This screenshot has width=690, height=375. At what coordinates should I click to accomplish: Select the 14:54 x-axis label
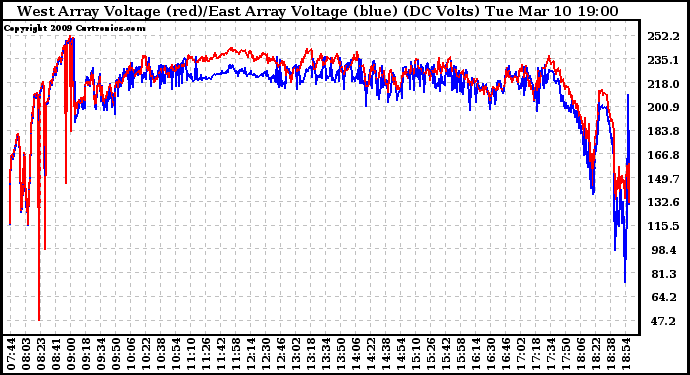click(400, 354)
